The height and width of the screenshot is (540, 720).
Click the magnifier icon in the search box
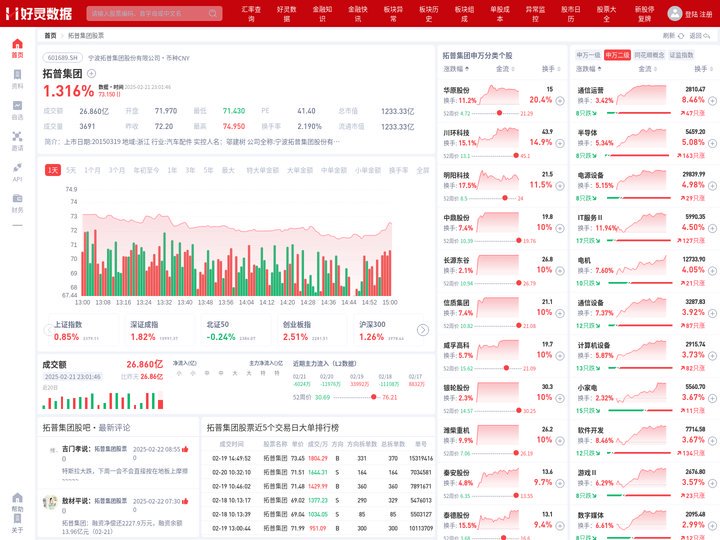(213, 13)
